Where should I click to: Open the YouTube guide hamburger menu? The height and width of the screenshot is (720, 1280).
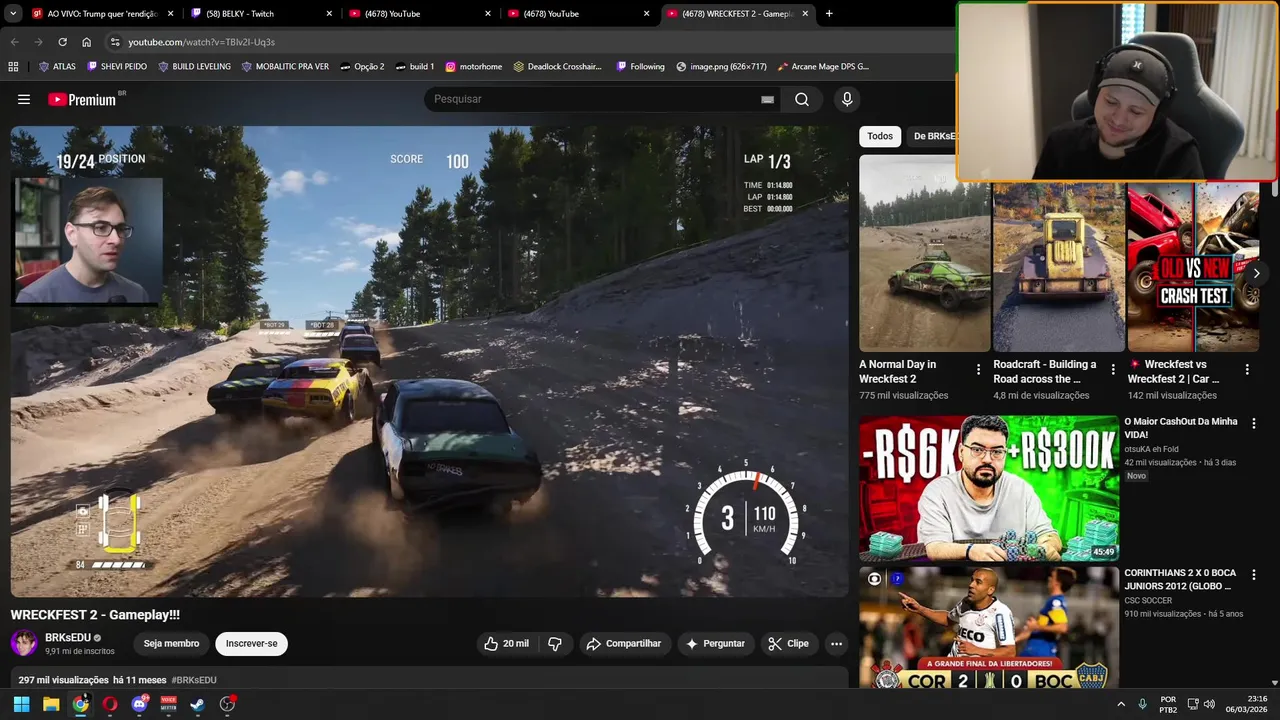point(24,99)
